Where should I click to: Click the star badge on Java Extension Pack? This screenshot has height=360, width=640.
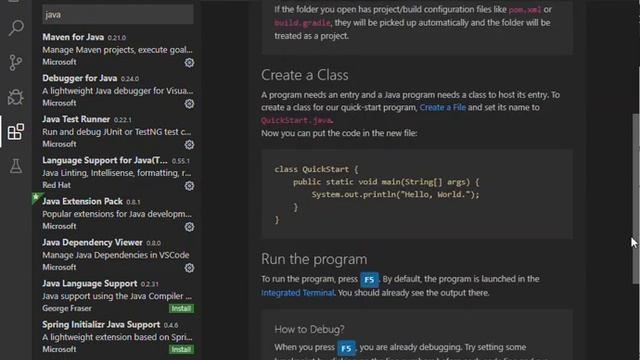(36, 198)
